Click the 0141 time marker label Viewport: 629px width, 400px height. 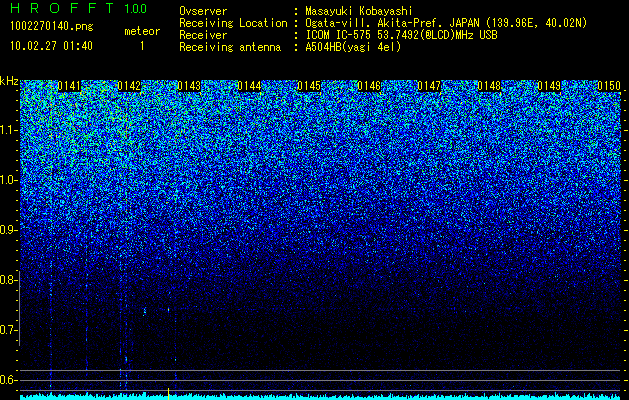69,86
